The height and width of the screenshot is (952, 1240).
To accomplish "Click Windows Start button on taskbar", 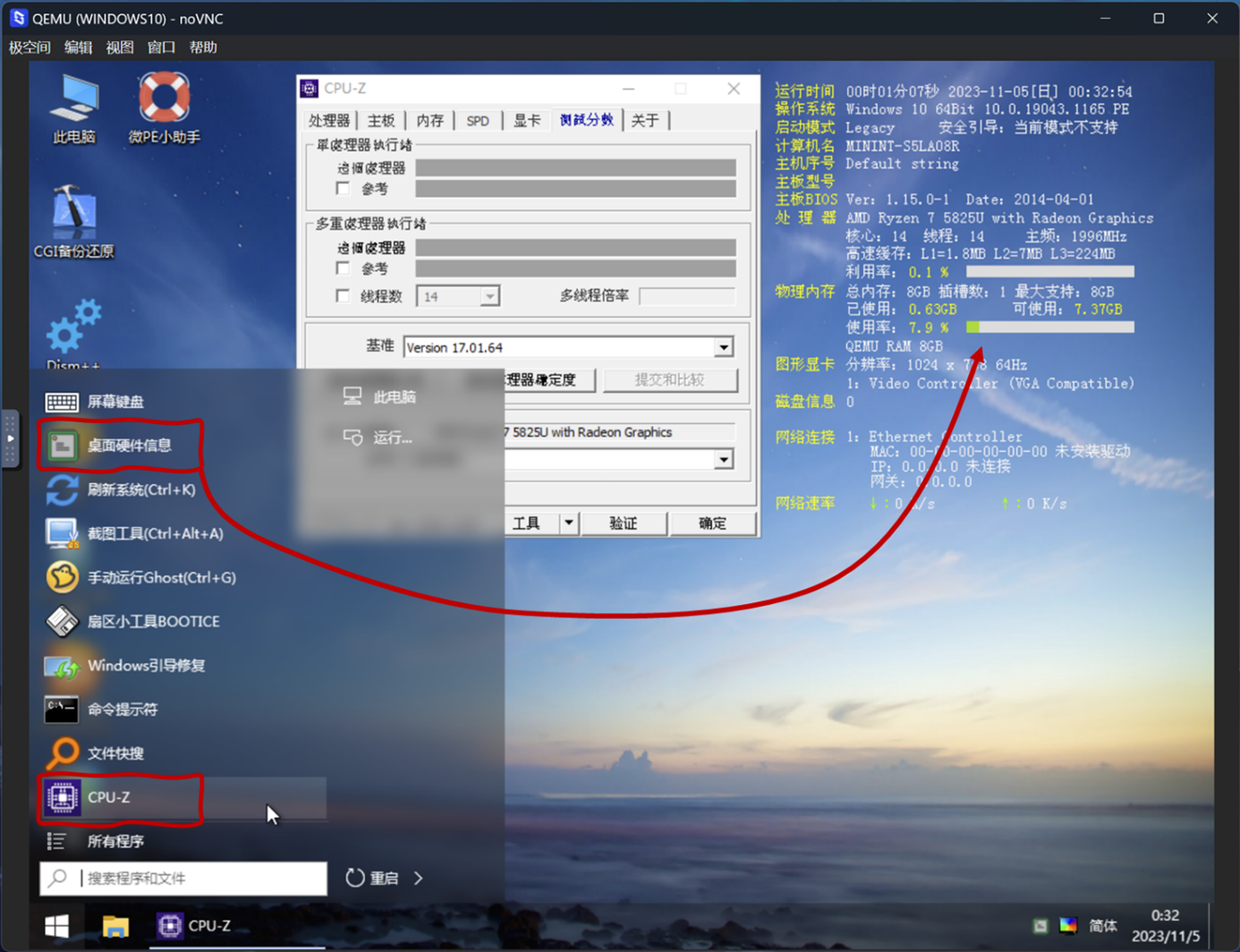I will [x=57, y=926].
